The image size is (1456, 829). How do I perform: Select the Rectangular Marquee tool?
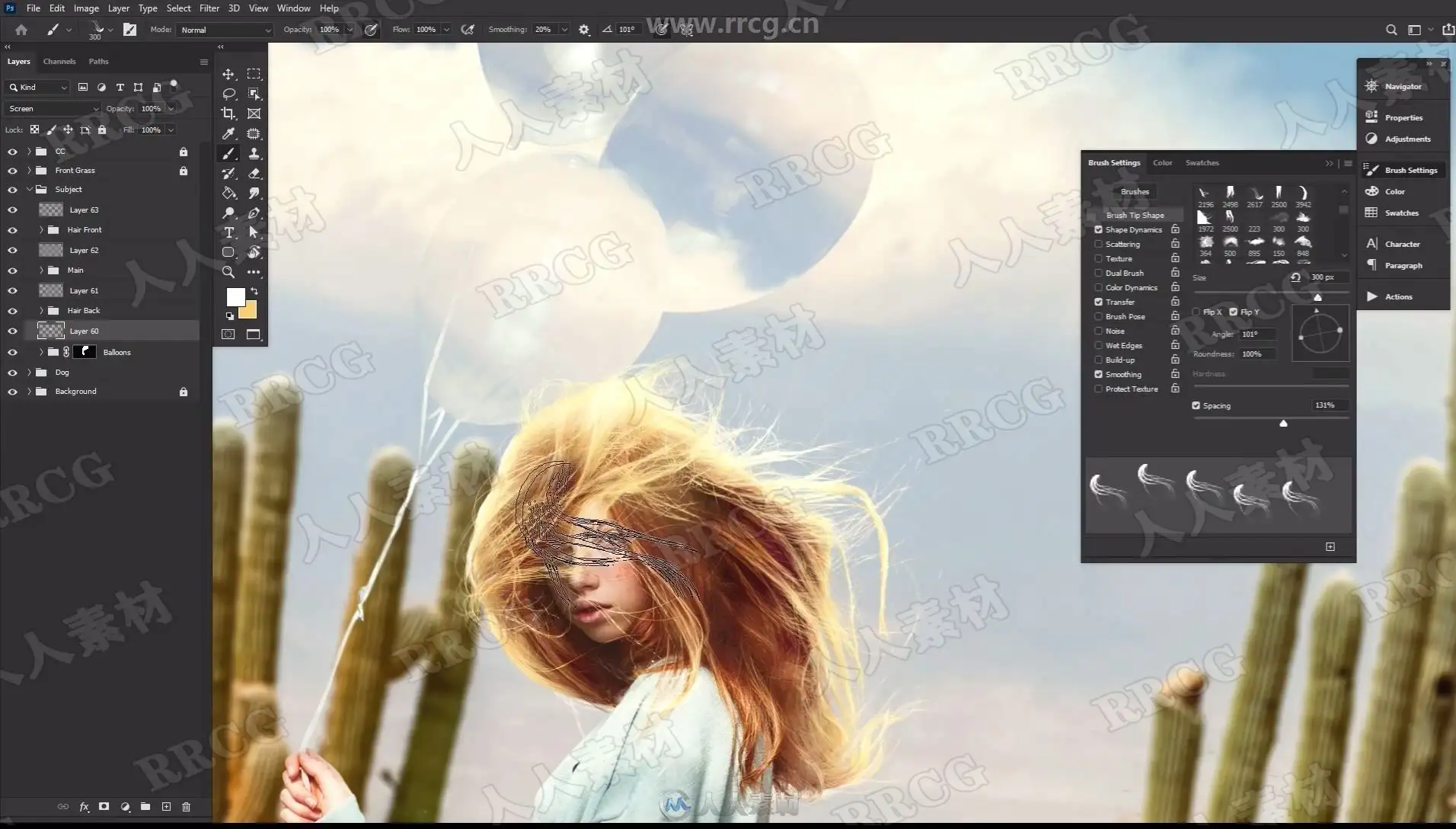(254, 74)
